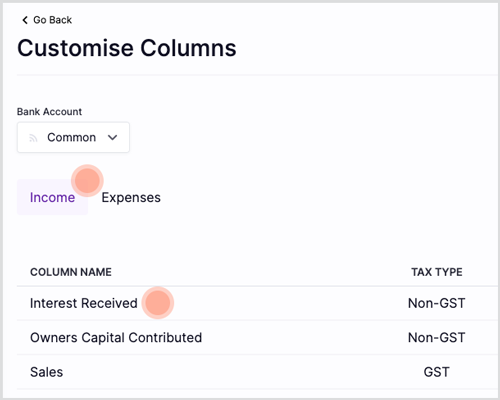
Task: Expand the dropdown using its chevron arrow
Action: point(113,137)
